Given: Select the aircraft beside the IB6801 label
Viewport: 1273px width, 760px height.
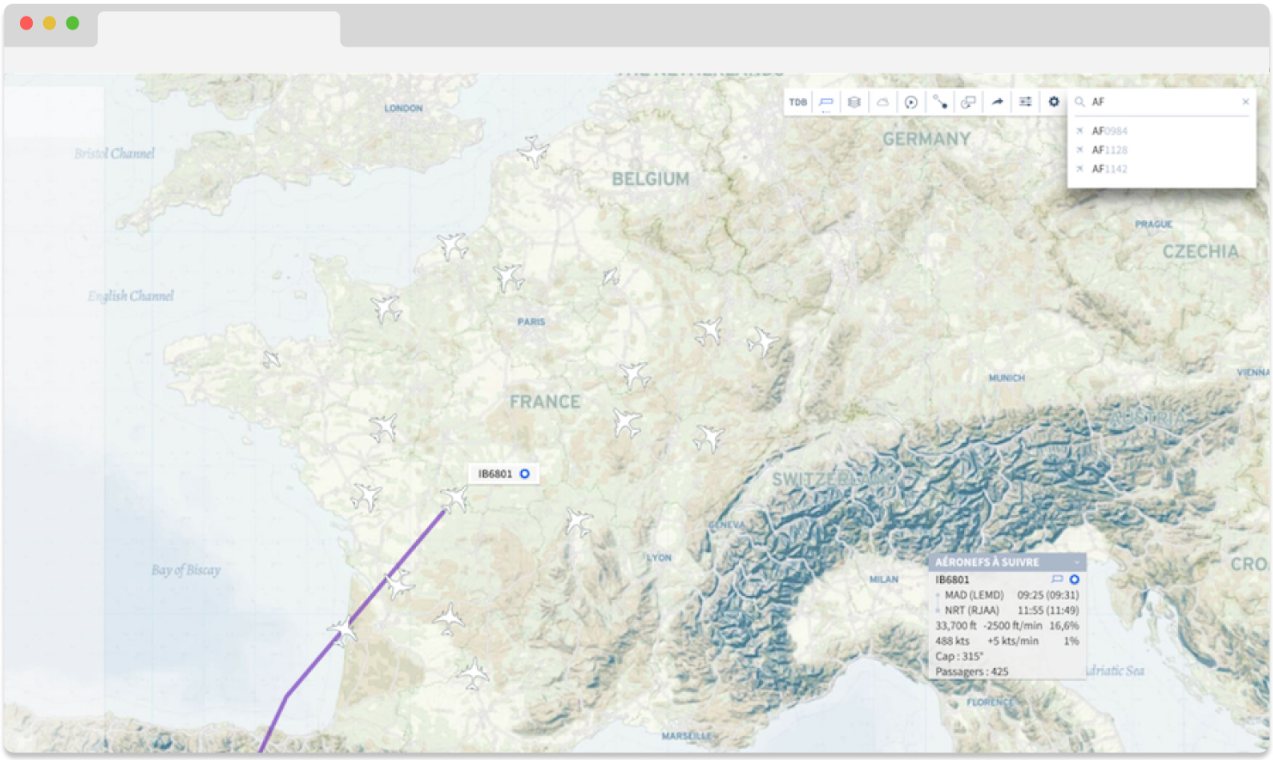Looking at the screenshot, I should 456,498.
